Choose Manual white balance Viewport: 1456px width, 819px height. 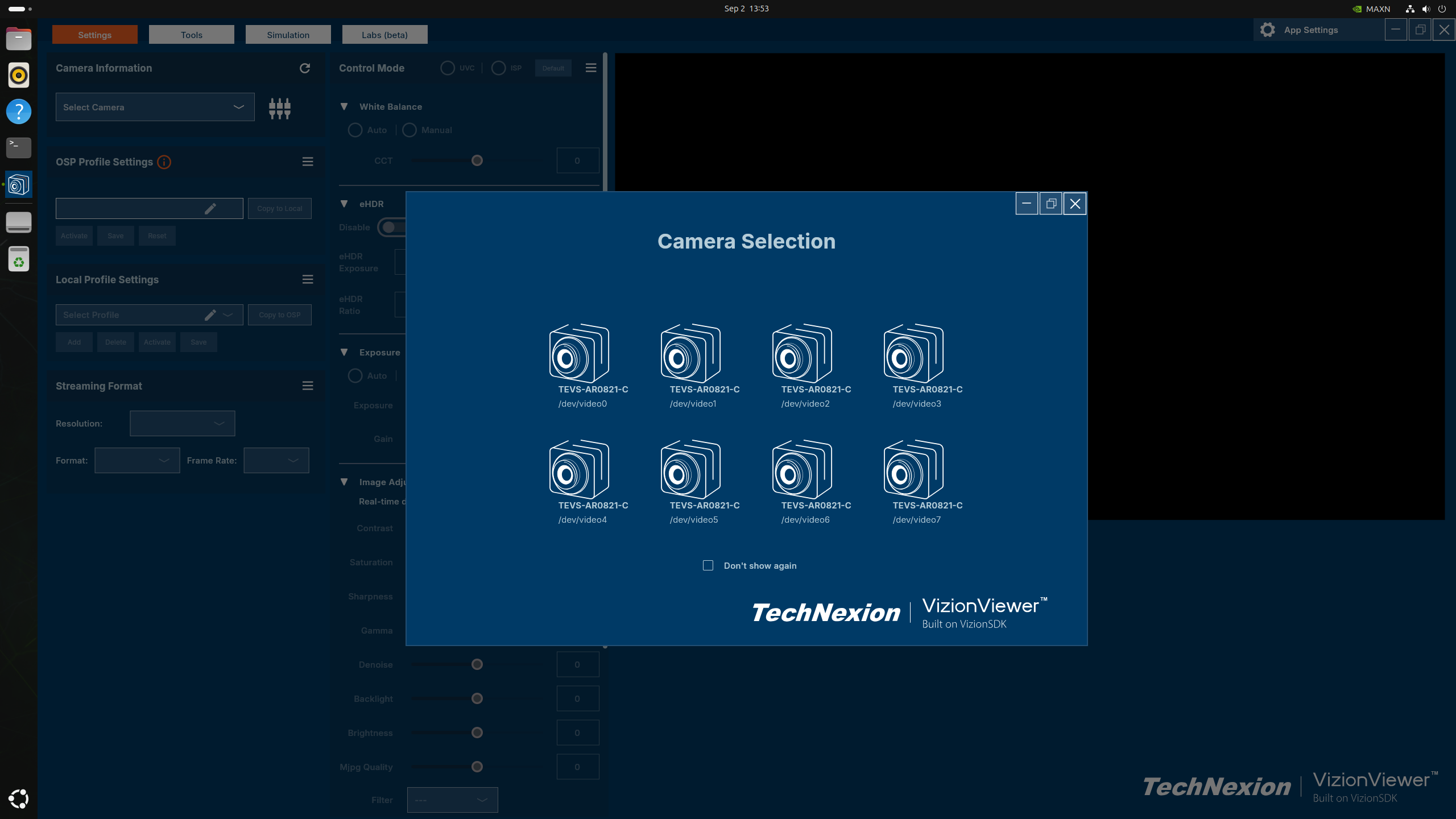[x=409, y=130]
